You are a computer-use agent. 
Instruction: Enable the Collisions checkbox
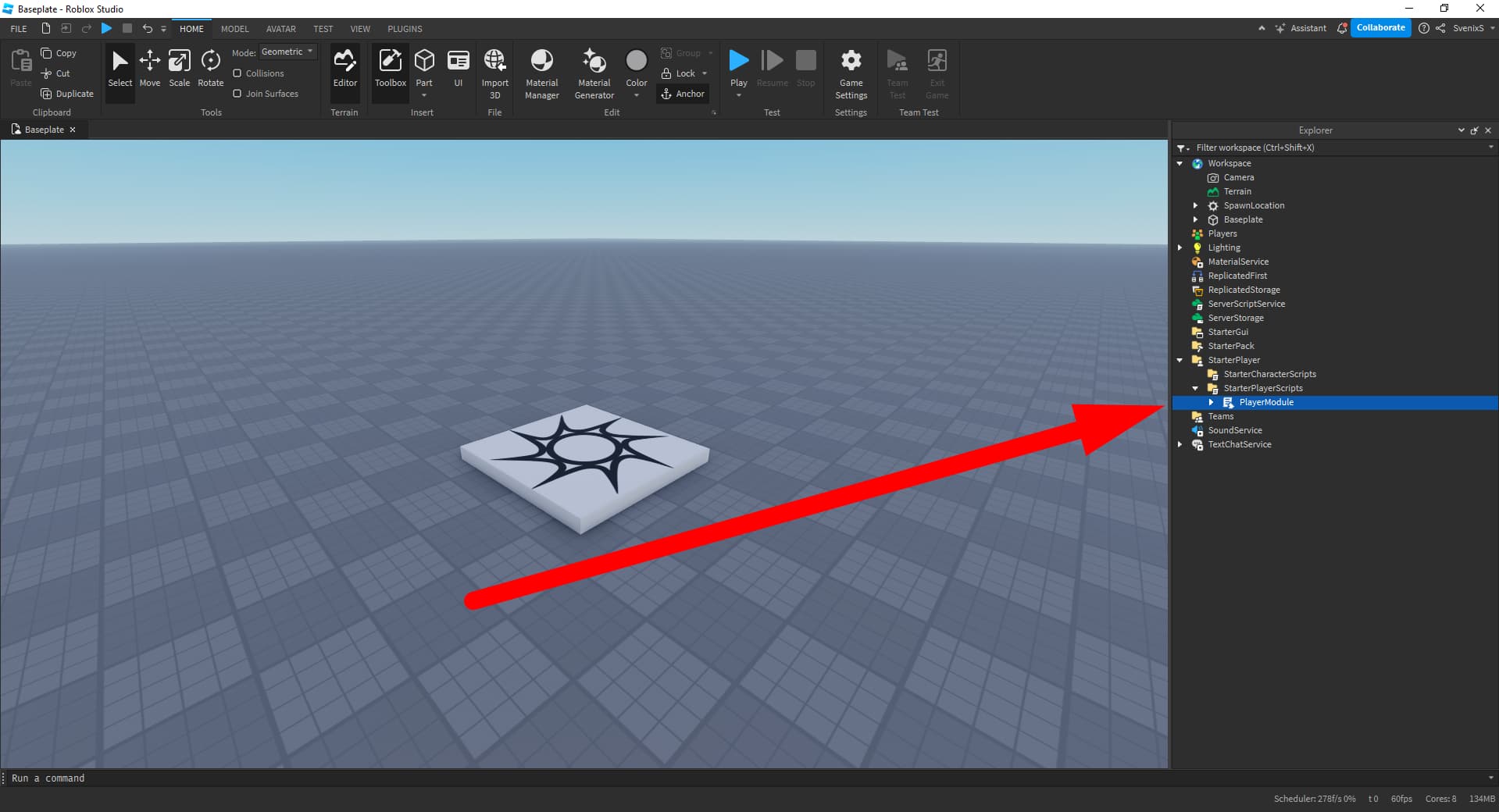click(x=237, y=73)
